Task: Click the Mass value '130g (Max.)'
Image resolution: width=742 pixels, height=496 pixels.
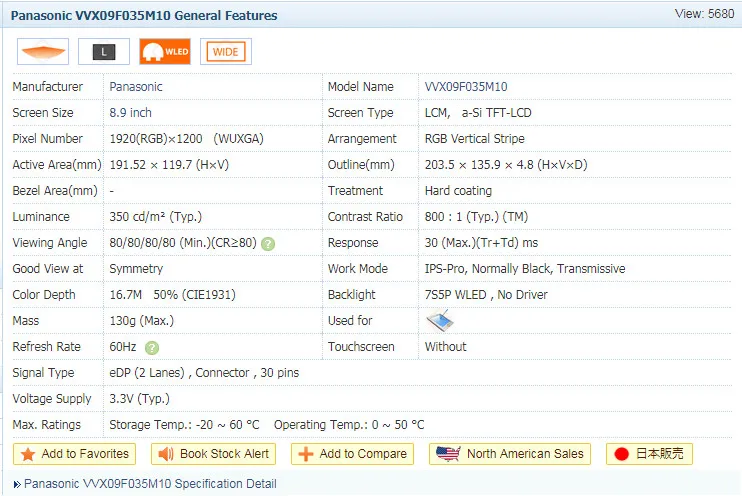Action: pyautogui.click(x=141, y=321)
